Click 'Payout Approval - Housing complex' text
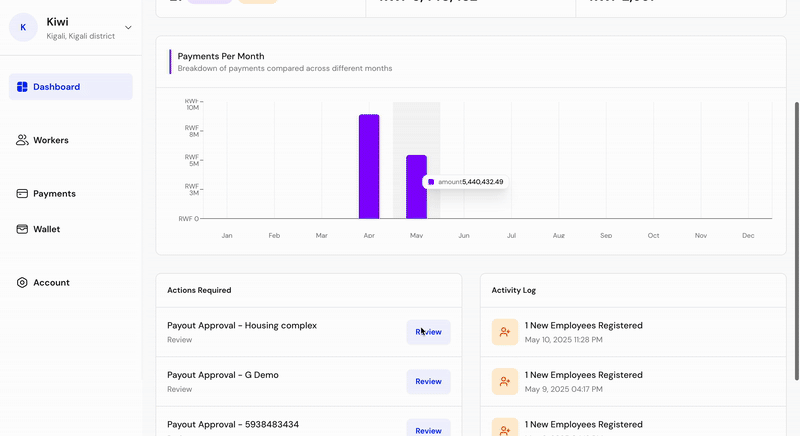 [x=242, y=325]
